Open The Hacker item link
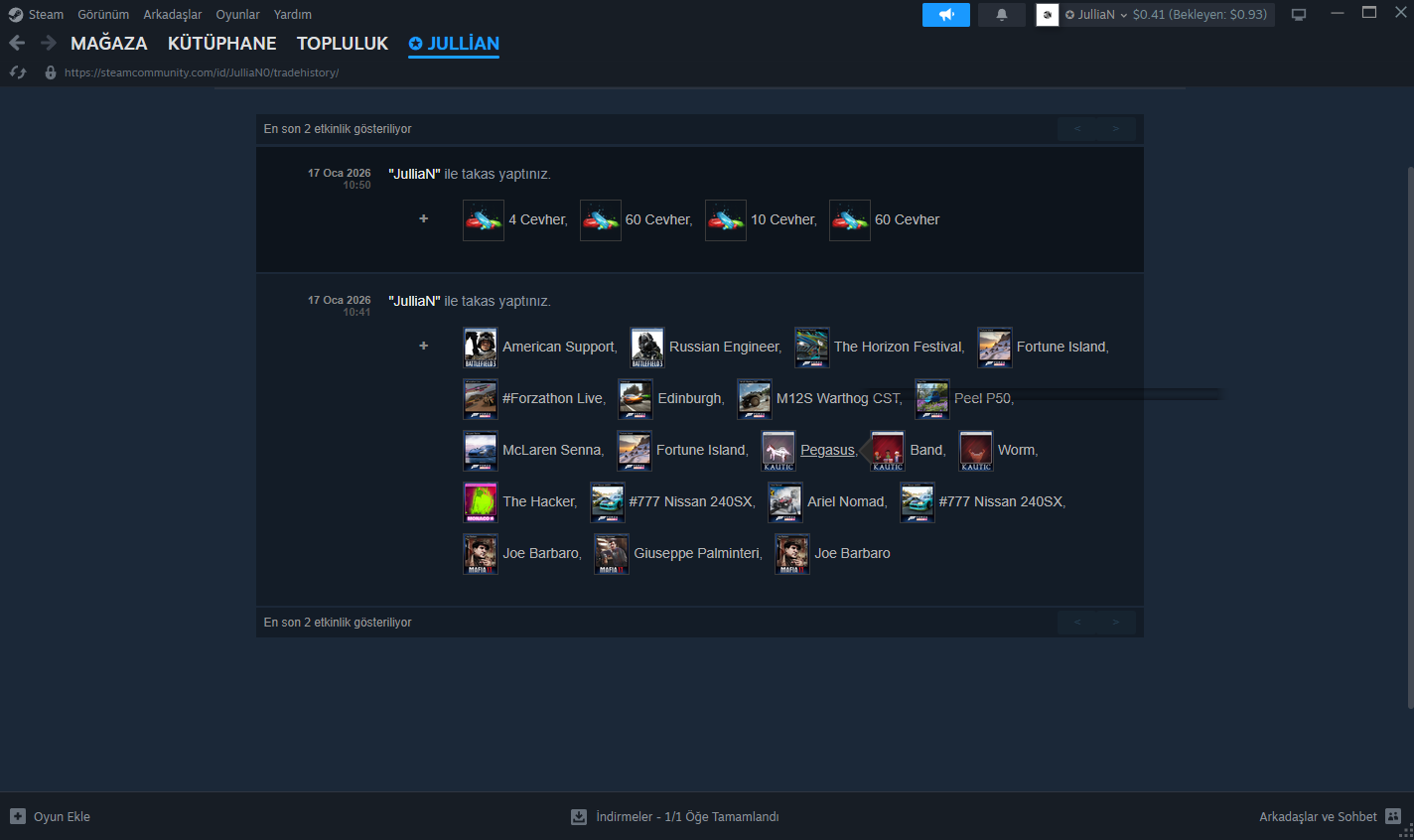Image resolution: width=1414 pixels, height=840 pixels. pos(538,501)
